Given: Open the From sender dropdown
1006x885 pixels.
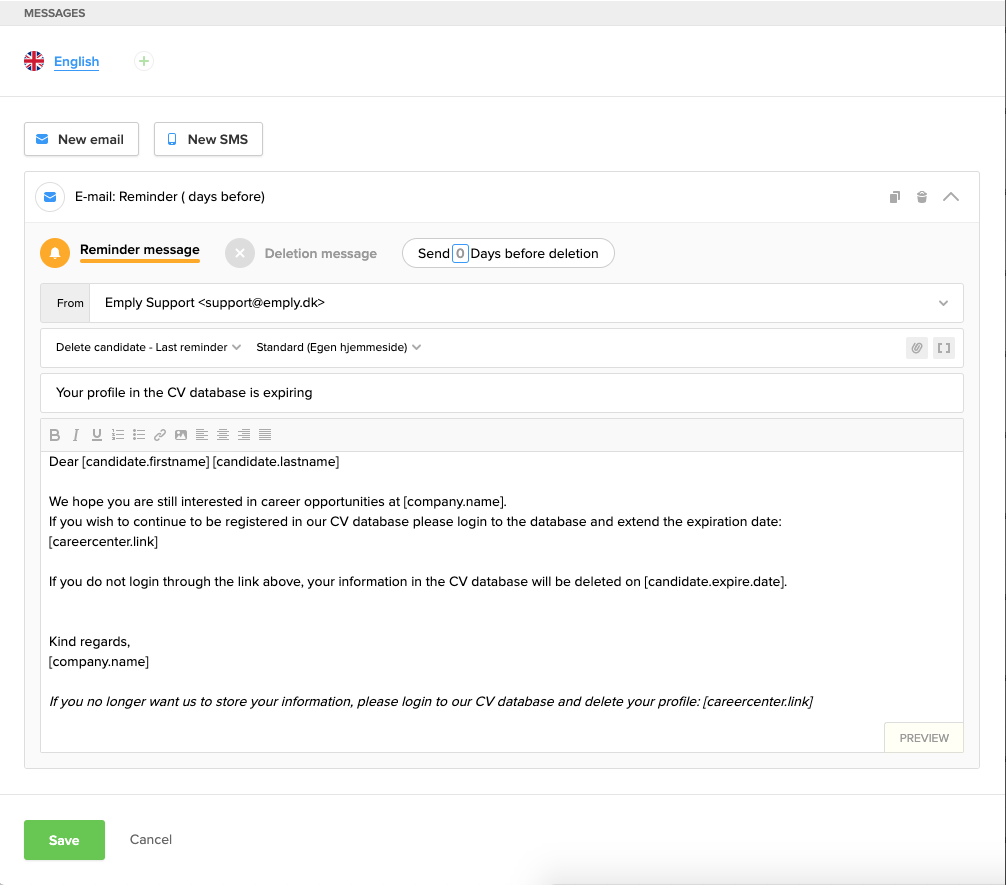Looking at the screenshot, I should [943, 303].
